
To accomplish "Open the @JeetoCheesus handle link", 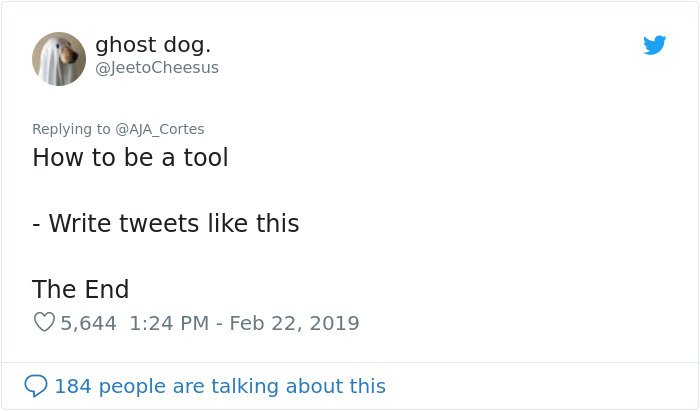I will pos(156,68).
